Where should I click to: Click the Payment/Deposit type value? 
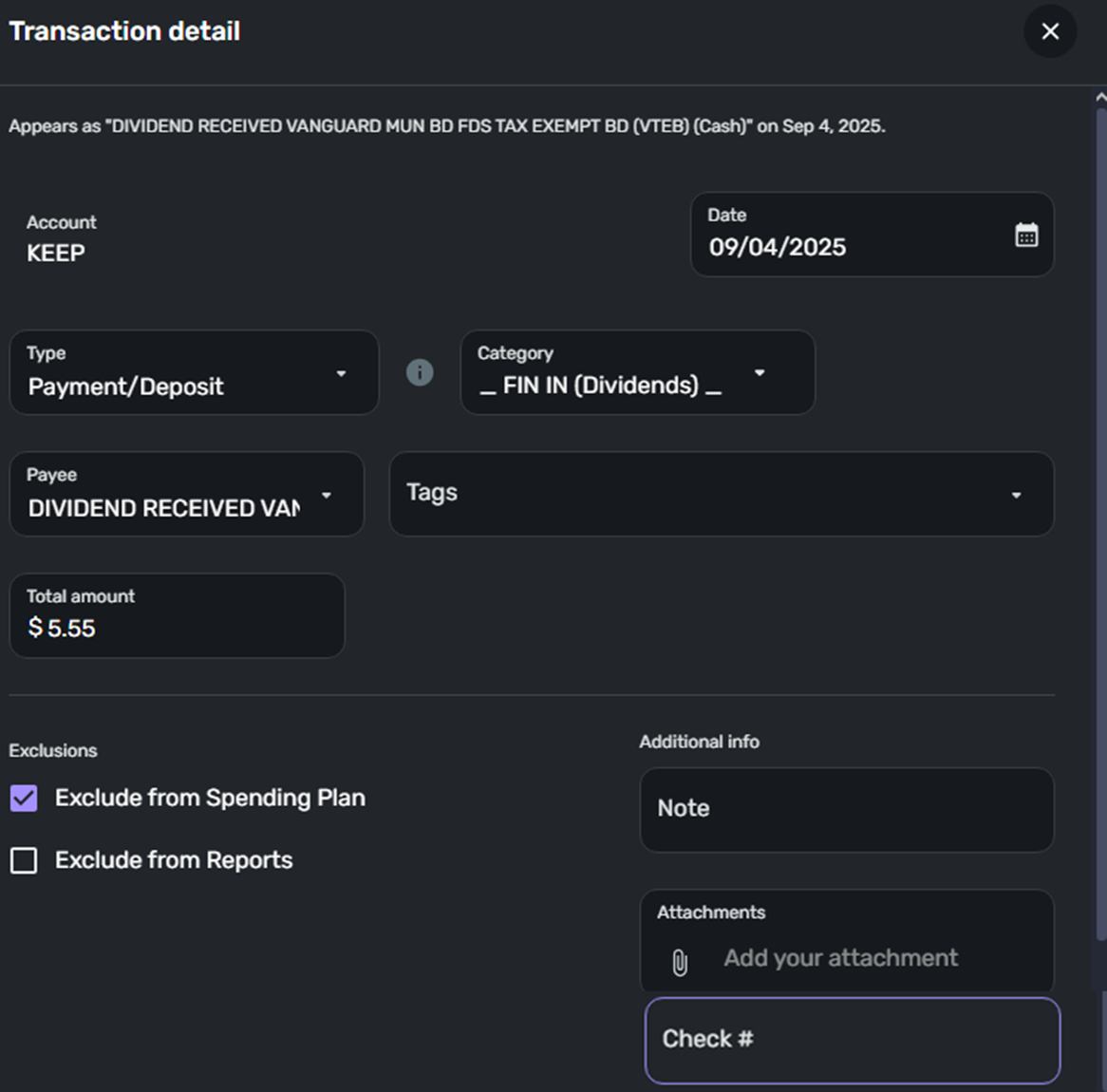point(126,386)
